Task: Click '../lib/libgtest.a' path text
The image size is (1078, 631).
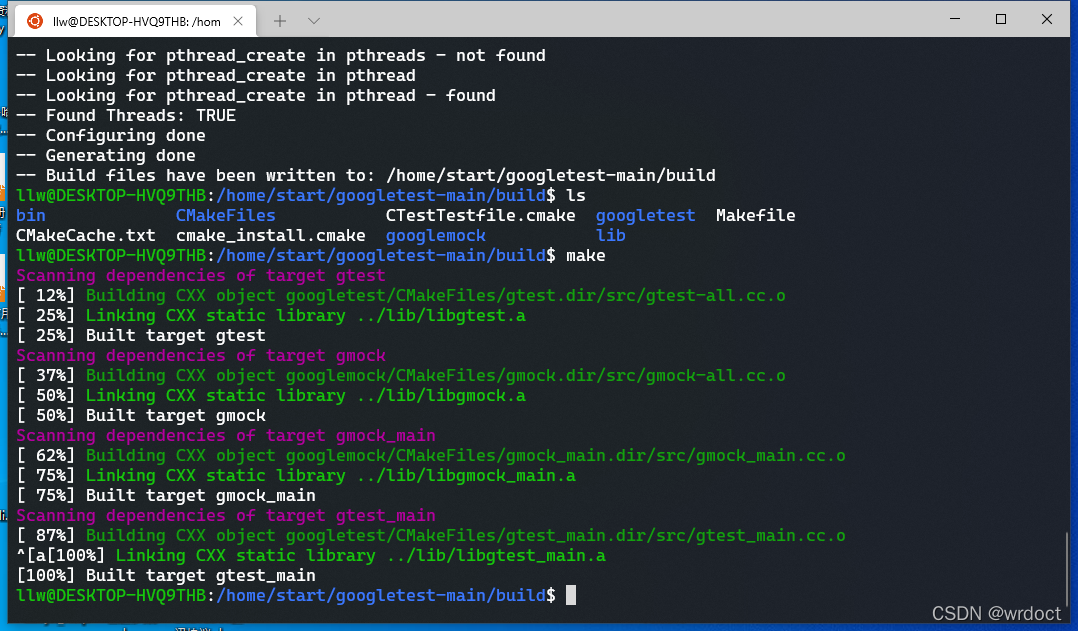Action: point(441,316)
